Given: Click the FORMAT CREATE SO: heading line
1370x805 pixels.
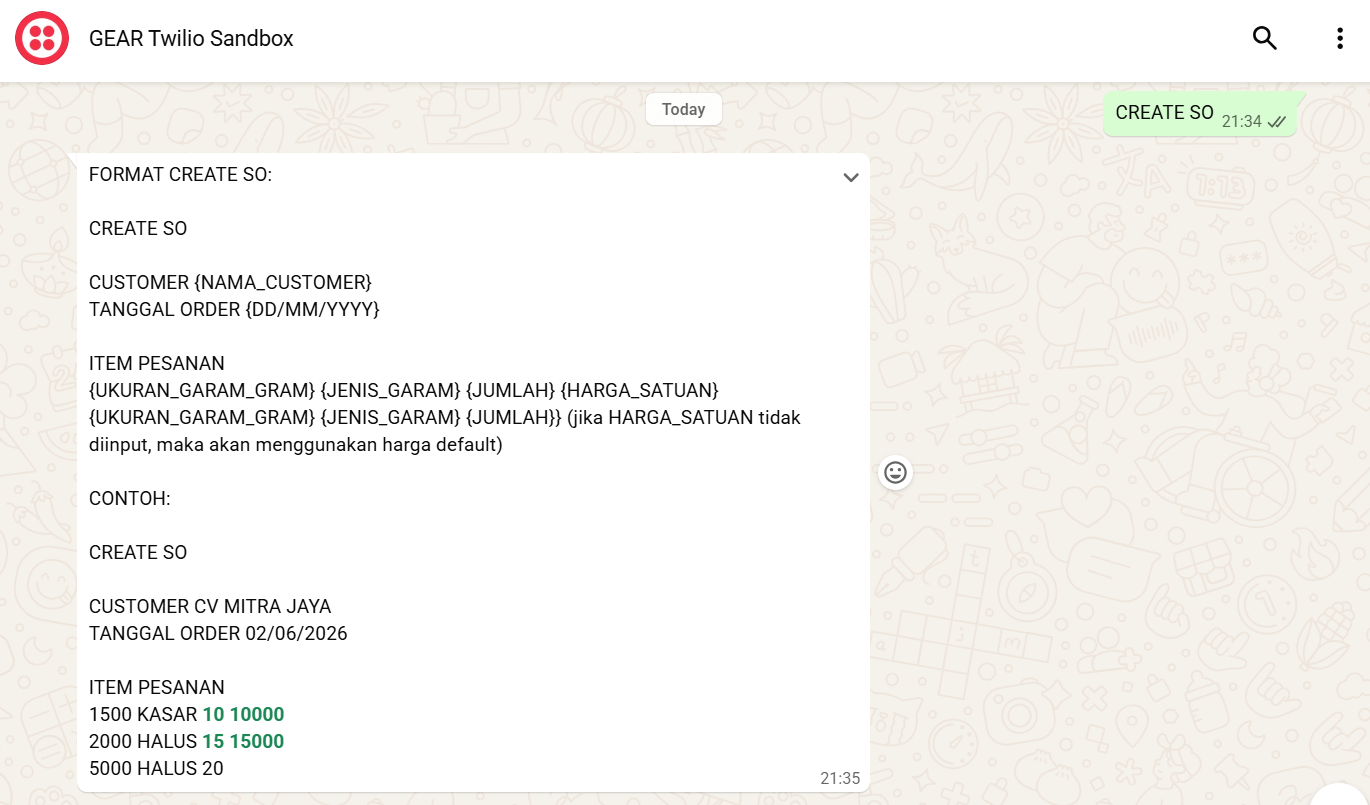Looking at the screenshot, I should coord(181,175).
